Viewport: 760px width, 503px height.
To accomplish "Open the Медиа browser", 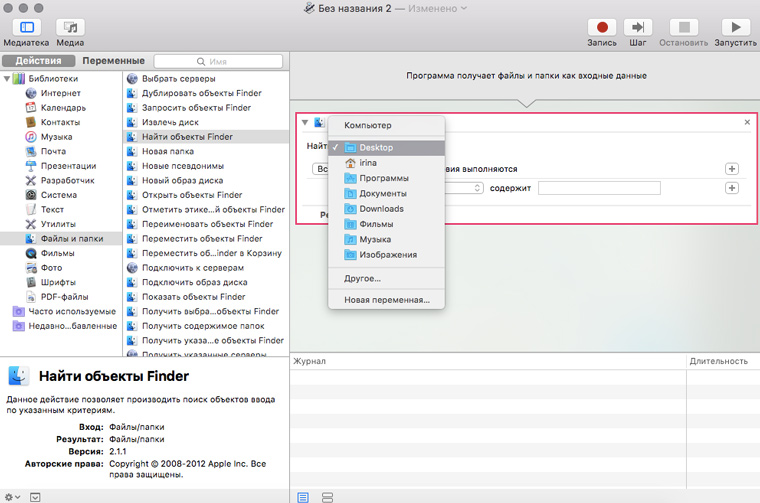I will point(70,28).
